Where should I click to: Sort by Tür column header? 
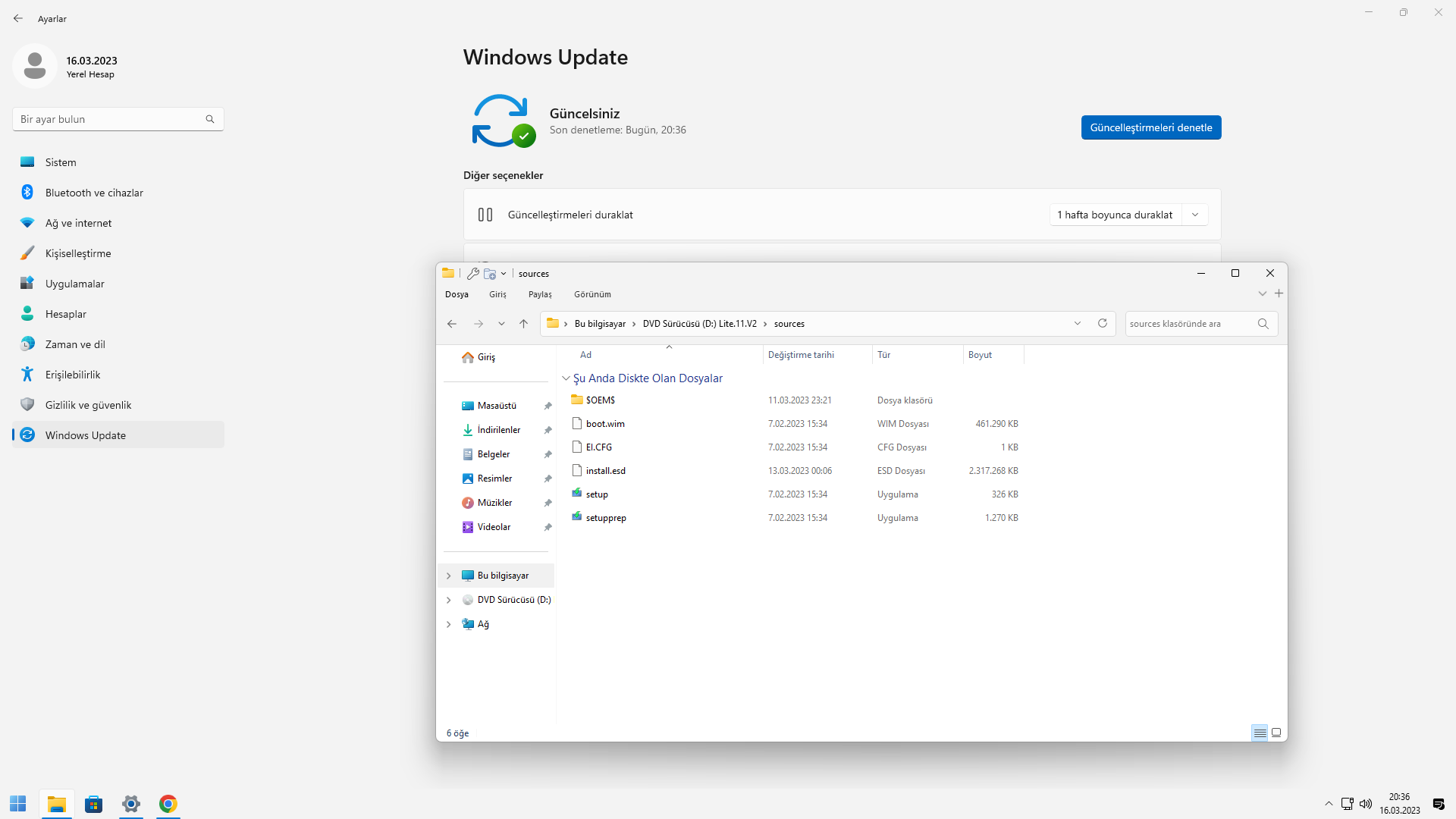(918, 355)
